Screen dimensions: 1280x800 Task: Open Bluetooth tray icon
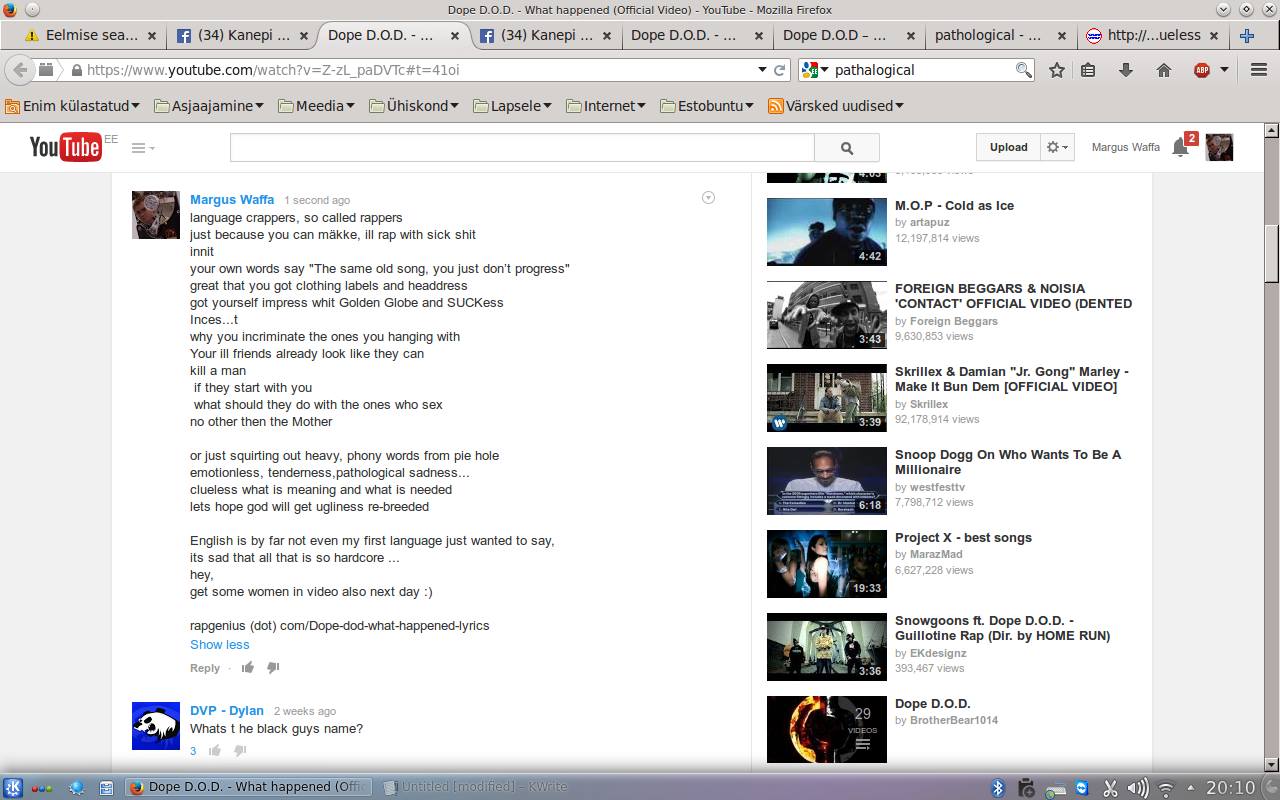pyautogui.click(x=997, y=788)
